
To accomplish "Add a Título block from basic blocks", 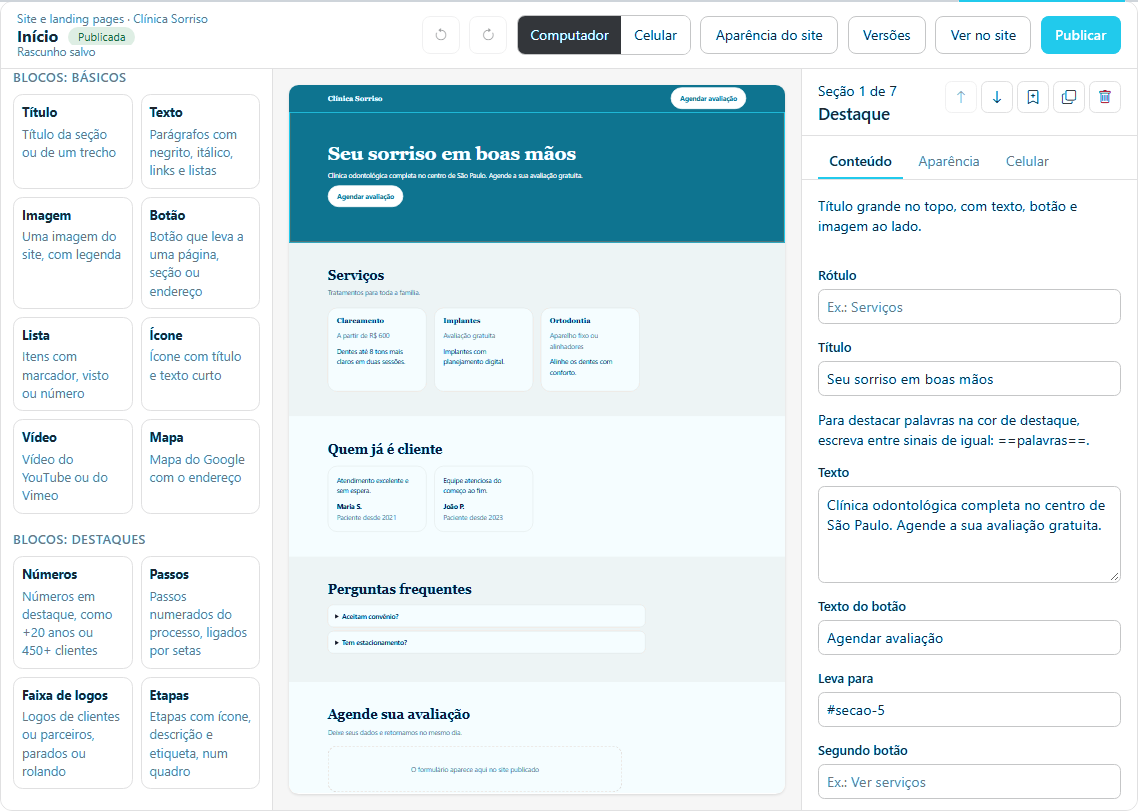I will (x=73, y=142).
